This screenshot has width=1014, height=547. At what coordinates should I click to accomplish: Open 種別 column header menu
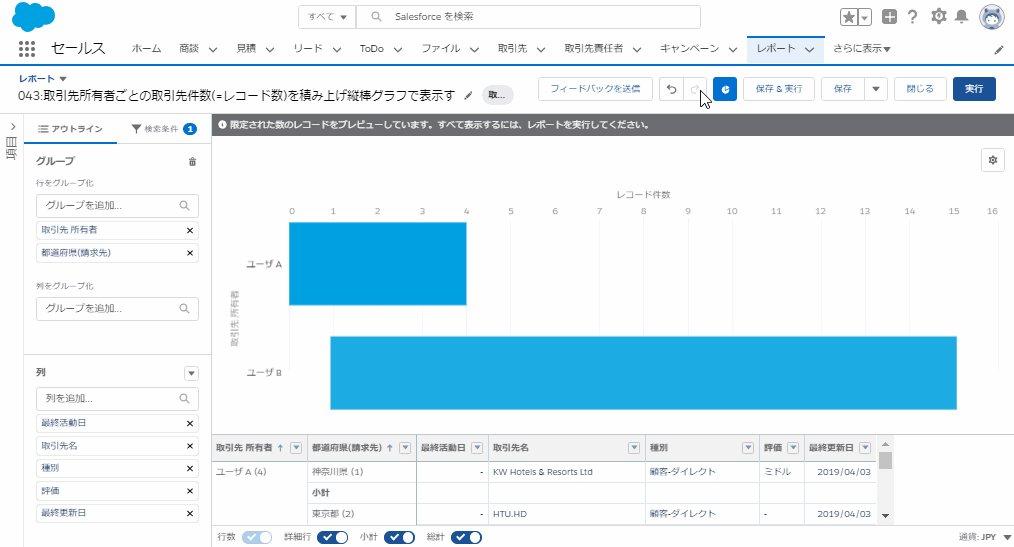pos(748,447)
